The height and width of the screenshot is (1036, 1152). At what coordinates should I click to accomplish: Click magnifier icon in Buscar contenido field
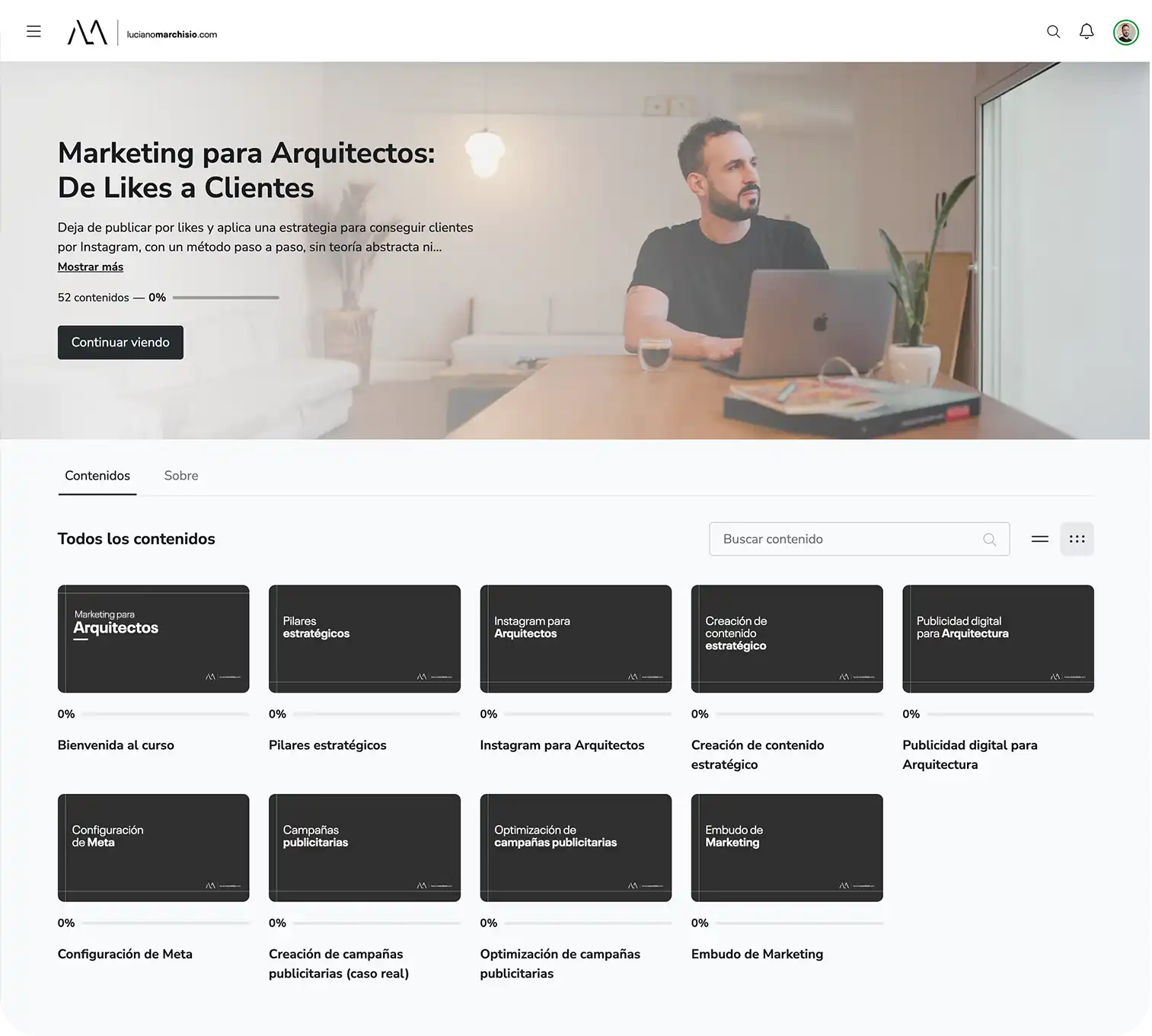tap(989, 540)
